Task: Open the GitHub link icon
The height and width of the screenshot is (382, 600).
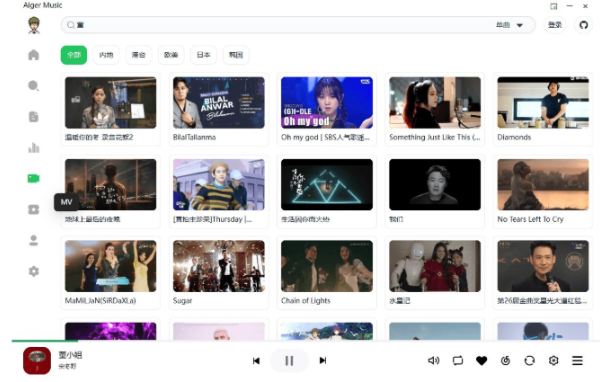Action: pos(584,25)
